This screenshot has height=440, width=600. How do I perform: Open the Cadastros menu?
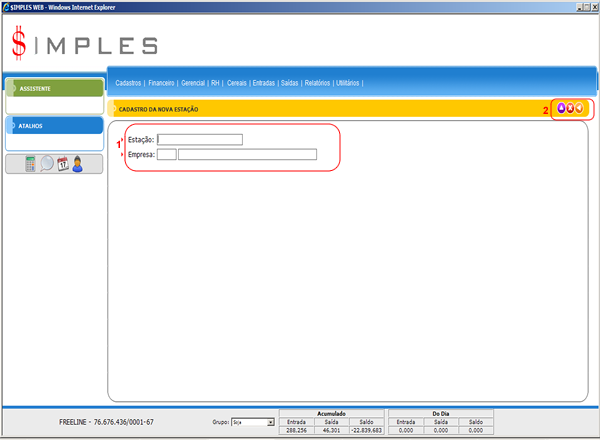(x=128, y=83)
